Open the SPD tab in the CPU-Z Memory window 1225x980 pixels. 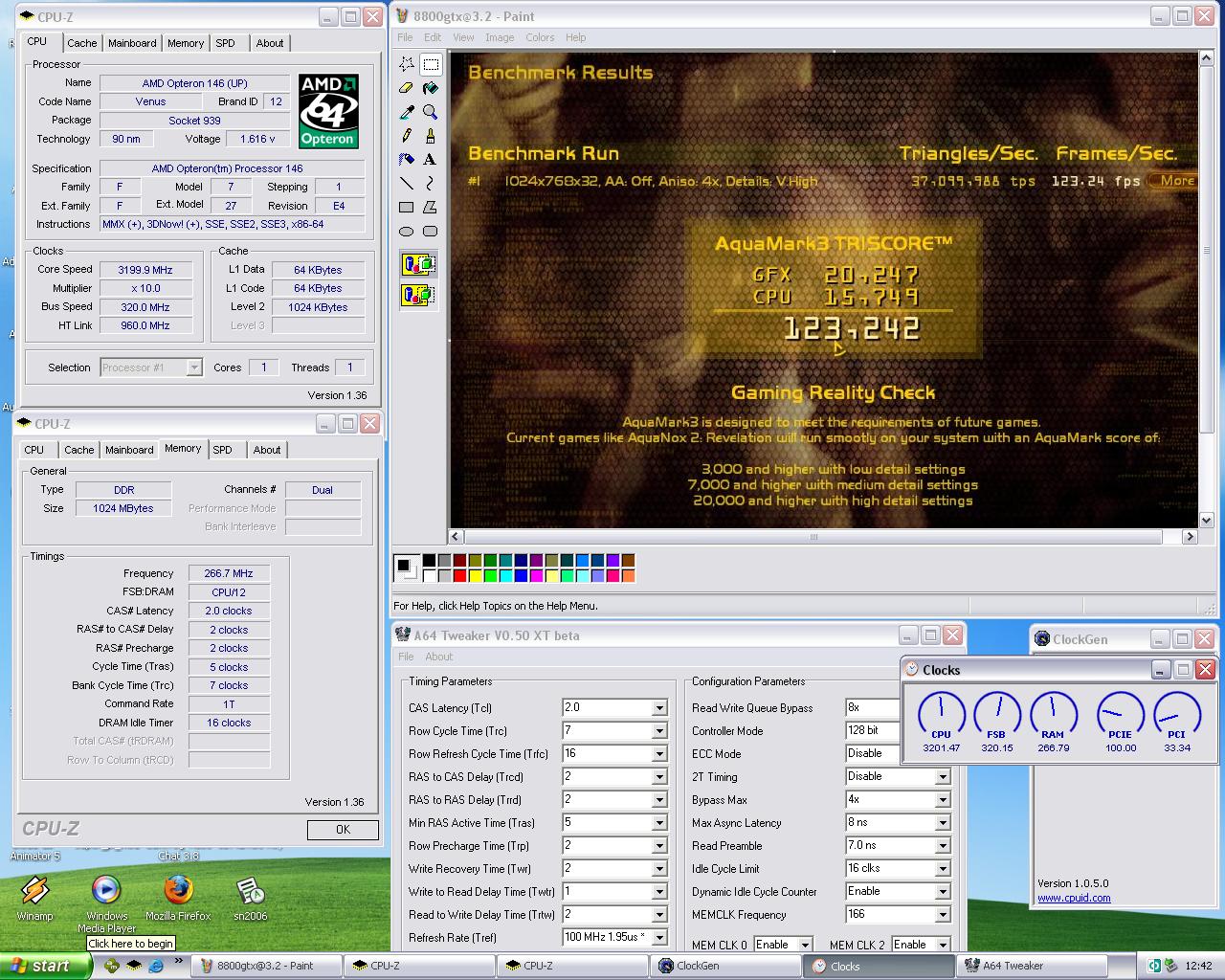tap(222, 450)
